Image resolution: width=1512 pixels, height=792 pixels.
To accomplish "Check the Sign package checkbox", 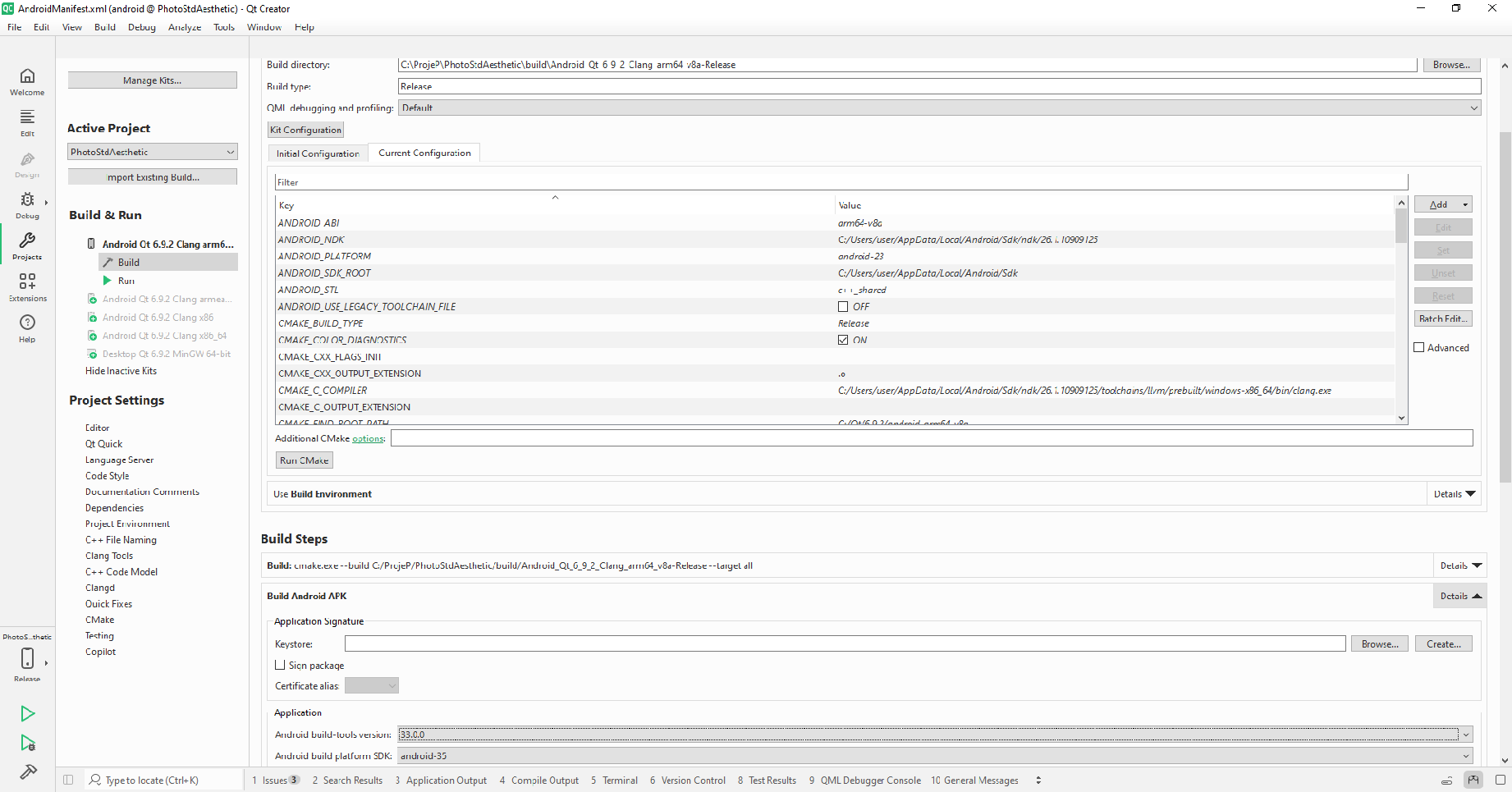I will [280, 665].
